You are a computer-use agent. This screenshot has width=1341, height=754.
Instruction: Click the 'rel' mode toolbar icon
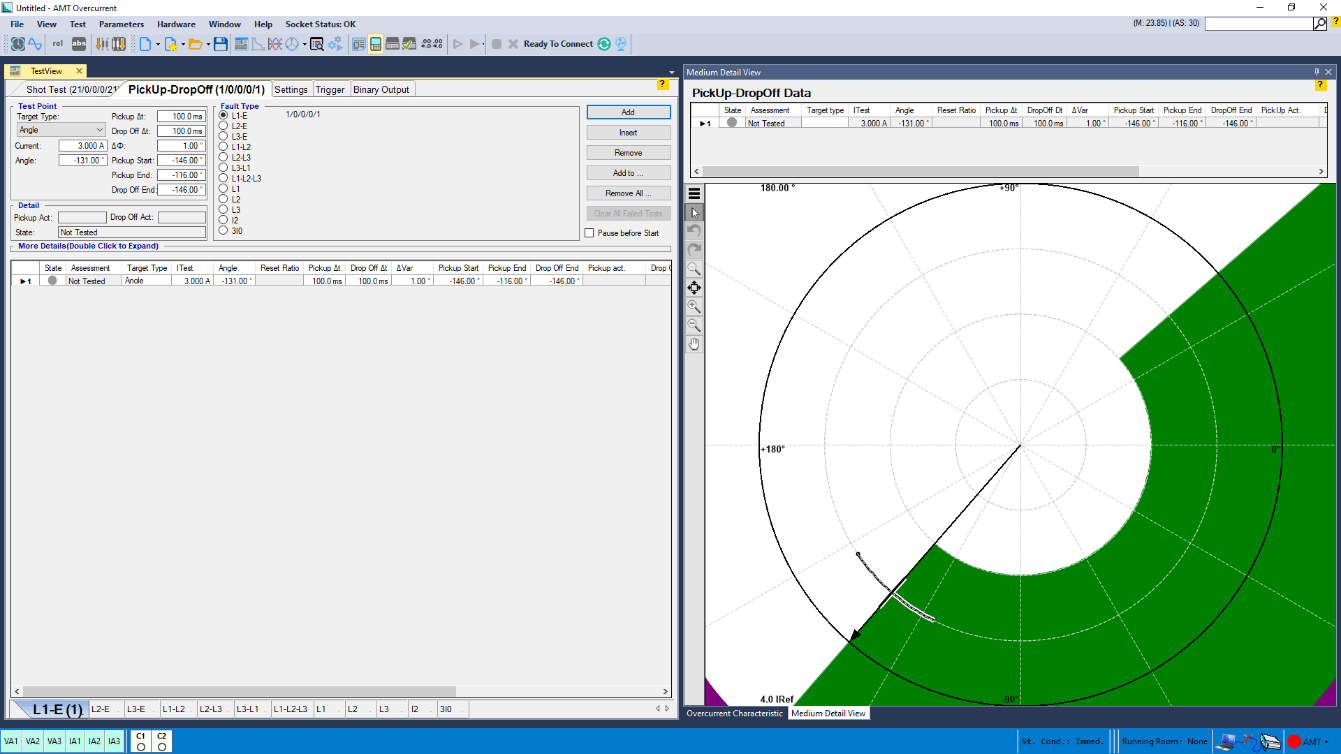(57, 44)
